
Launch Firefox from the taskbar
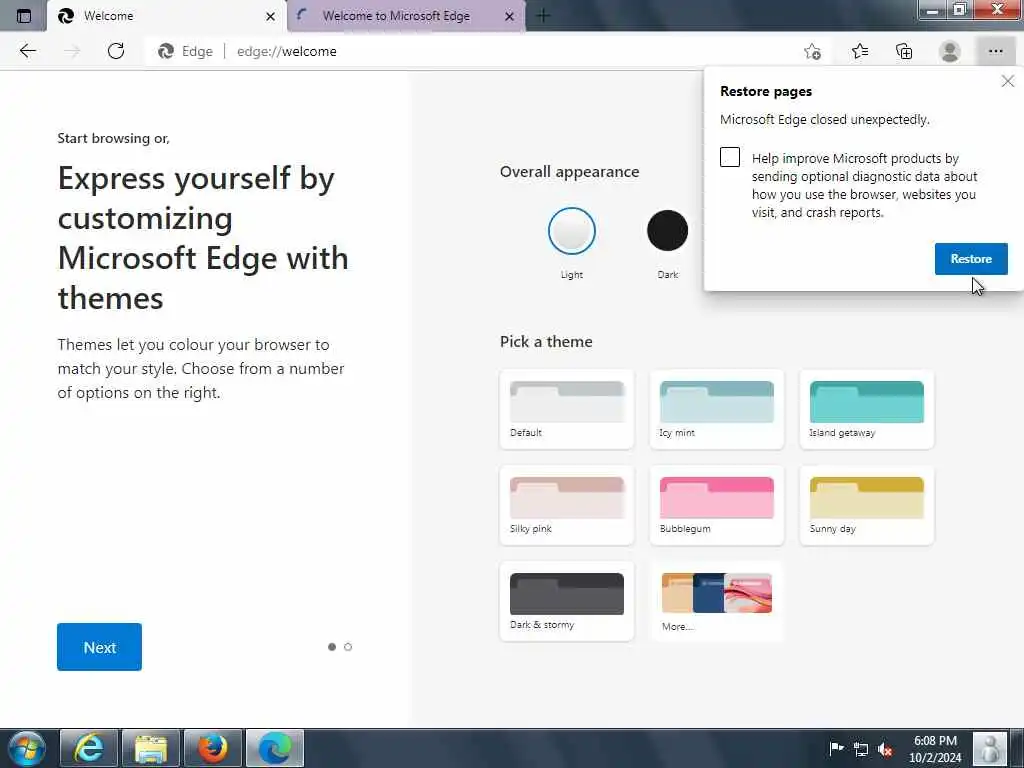pos(213,748)
